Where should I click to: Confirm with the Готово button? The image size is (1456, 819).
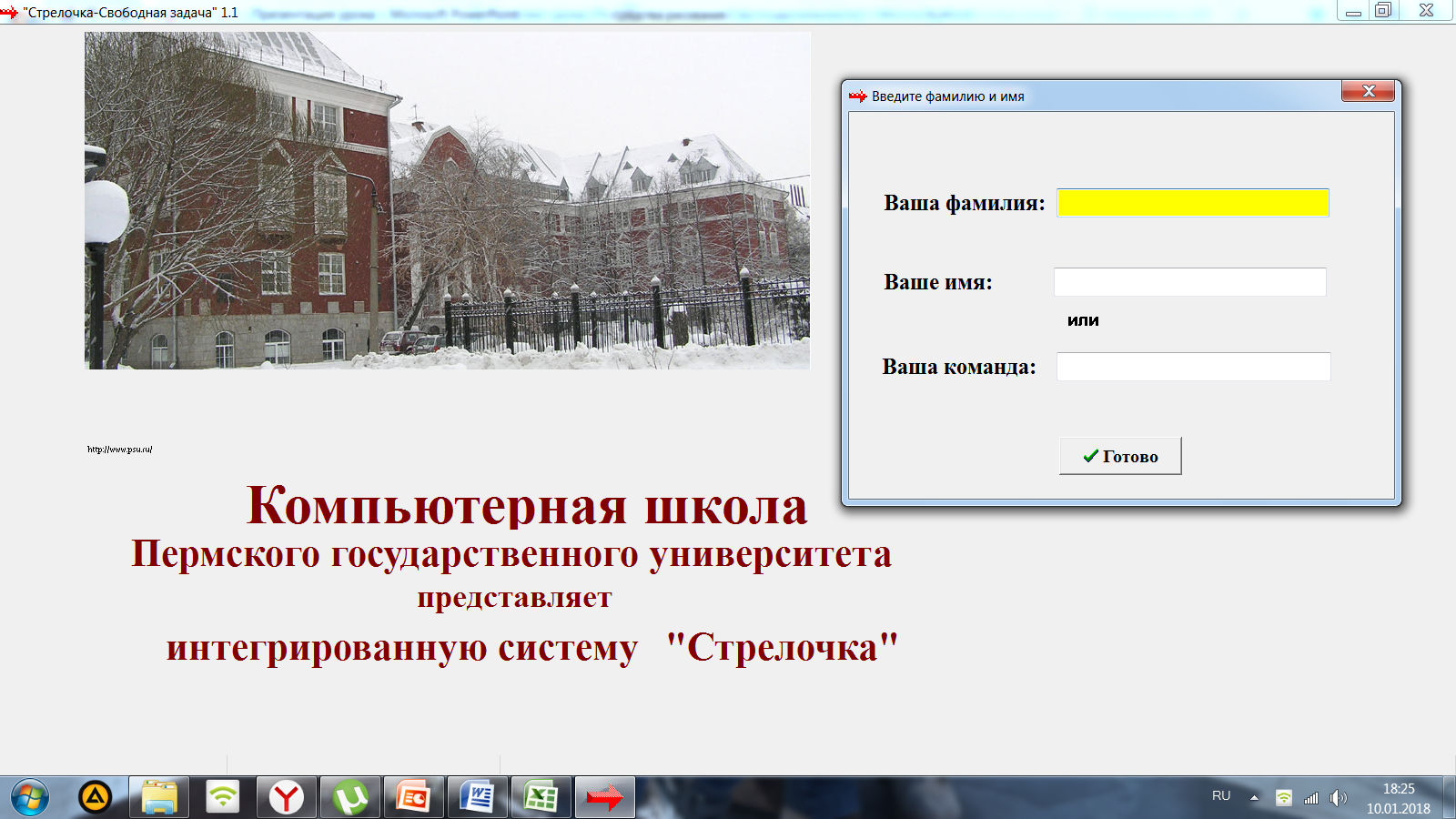tap(1120, 456)
